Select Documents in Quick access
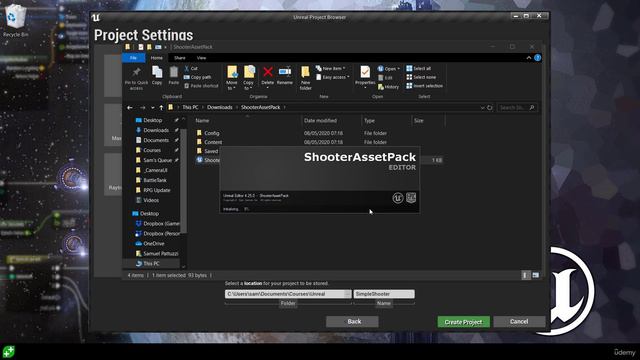This screenshot has width=640, height=360. [x=157, y=140]
